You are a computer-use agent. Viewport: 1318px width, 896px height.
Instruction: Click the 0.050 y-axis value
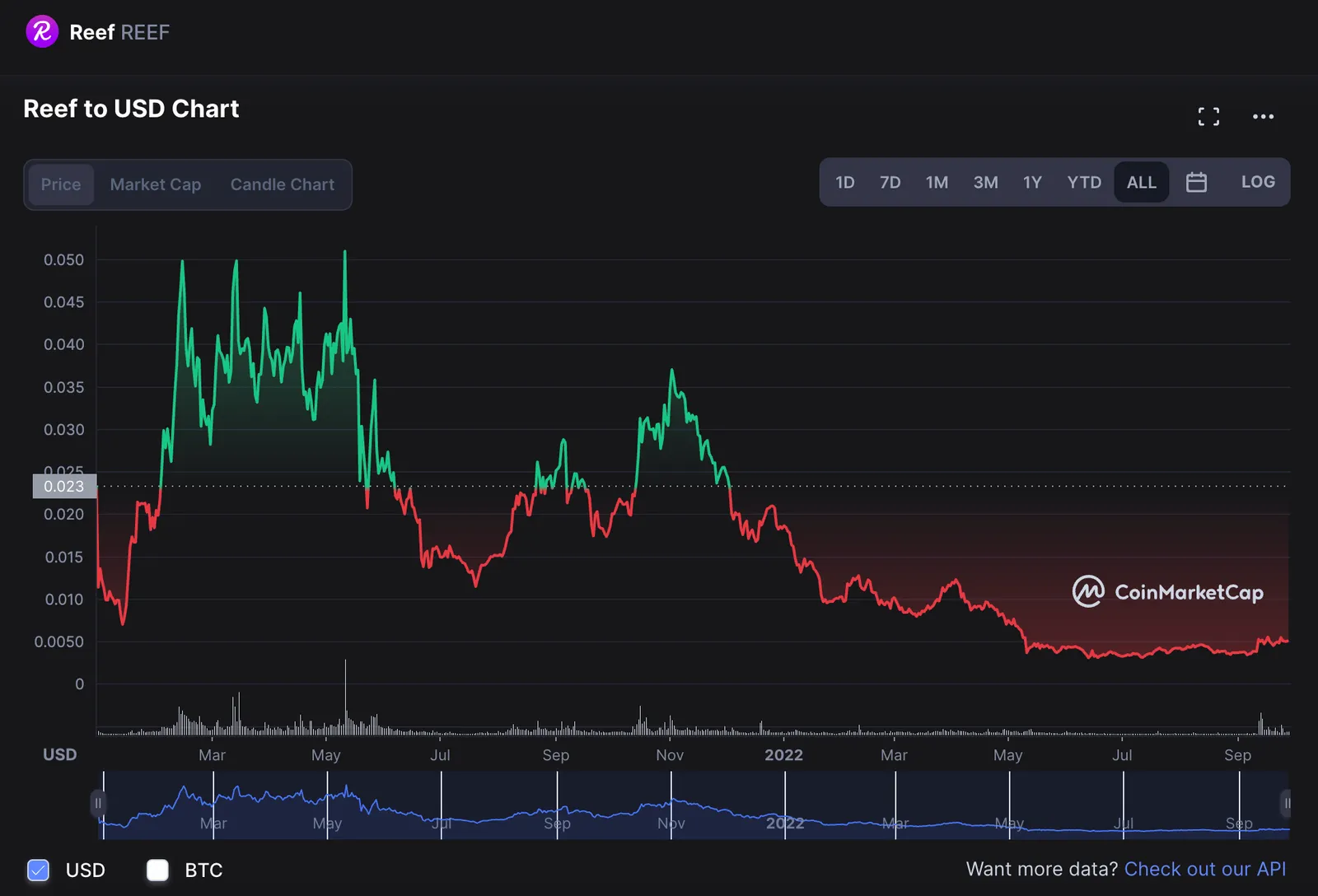pyautogui.click(x=63, y=259)
